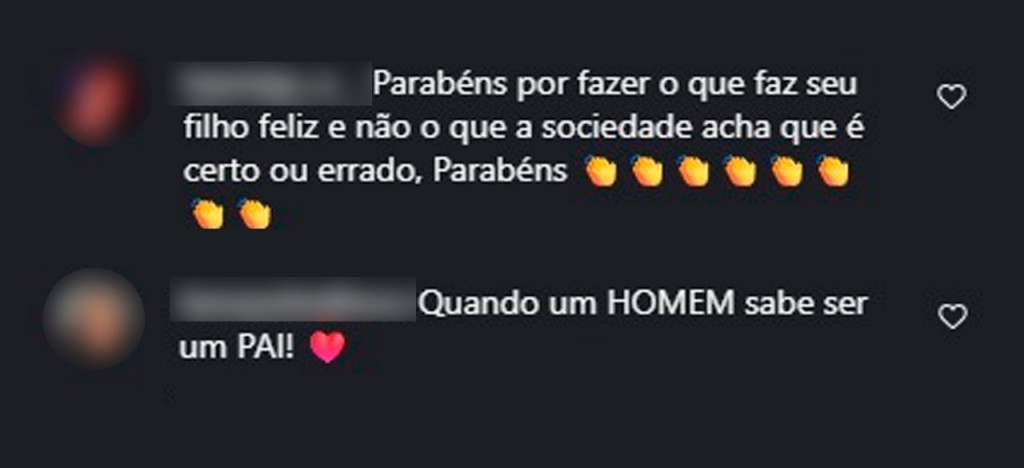This screenshot has height=468, width=1024.
Task: Click third clapping emoji after "errado, Parabéns"
Action: [694, 172]
